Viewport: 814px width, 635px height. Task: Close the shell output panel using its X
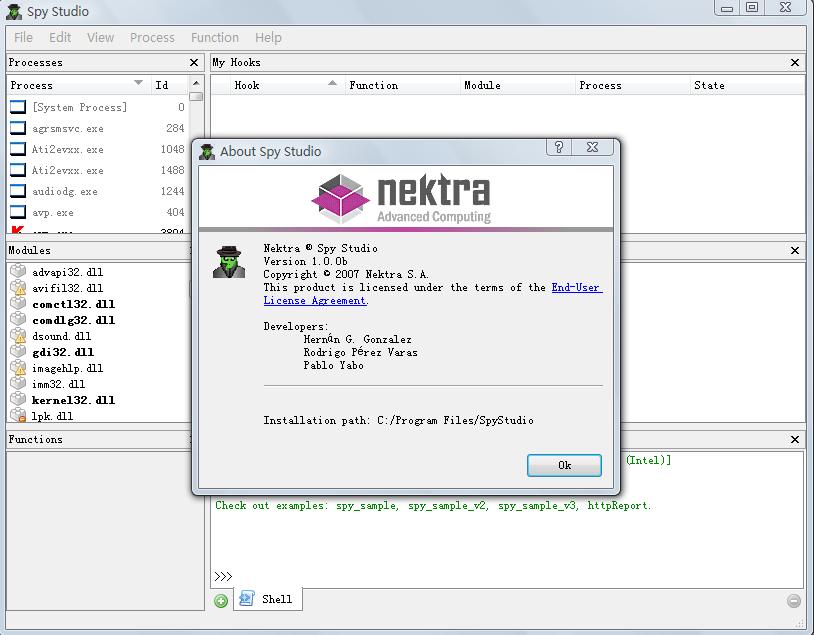(795, 439)
